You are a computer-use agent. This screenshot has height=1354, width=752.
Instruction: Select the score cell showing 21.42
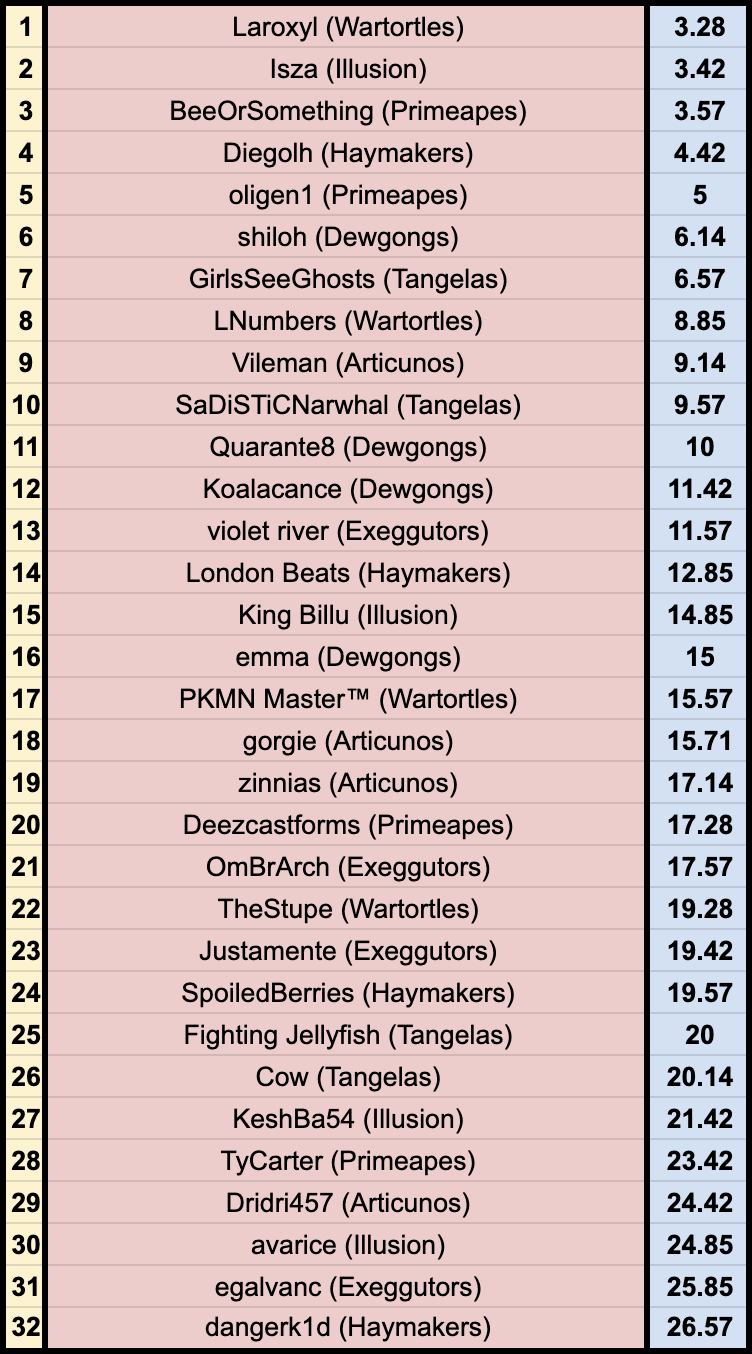[699, 1119]
